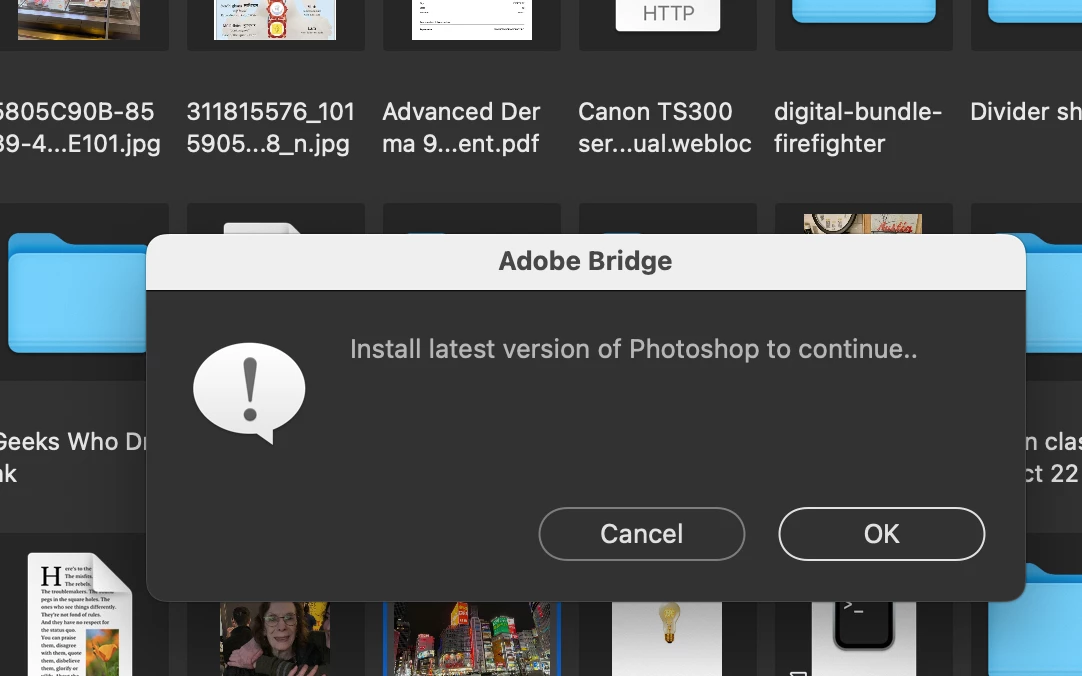This screenshot has width=1082, height=676.
Task: Select the 5805C90B photo thumbnail
Action: pos(79,19)
